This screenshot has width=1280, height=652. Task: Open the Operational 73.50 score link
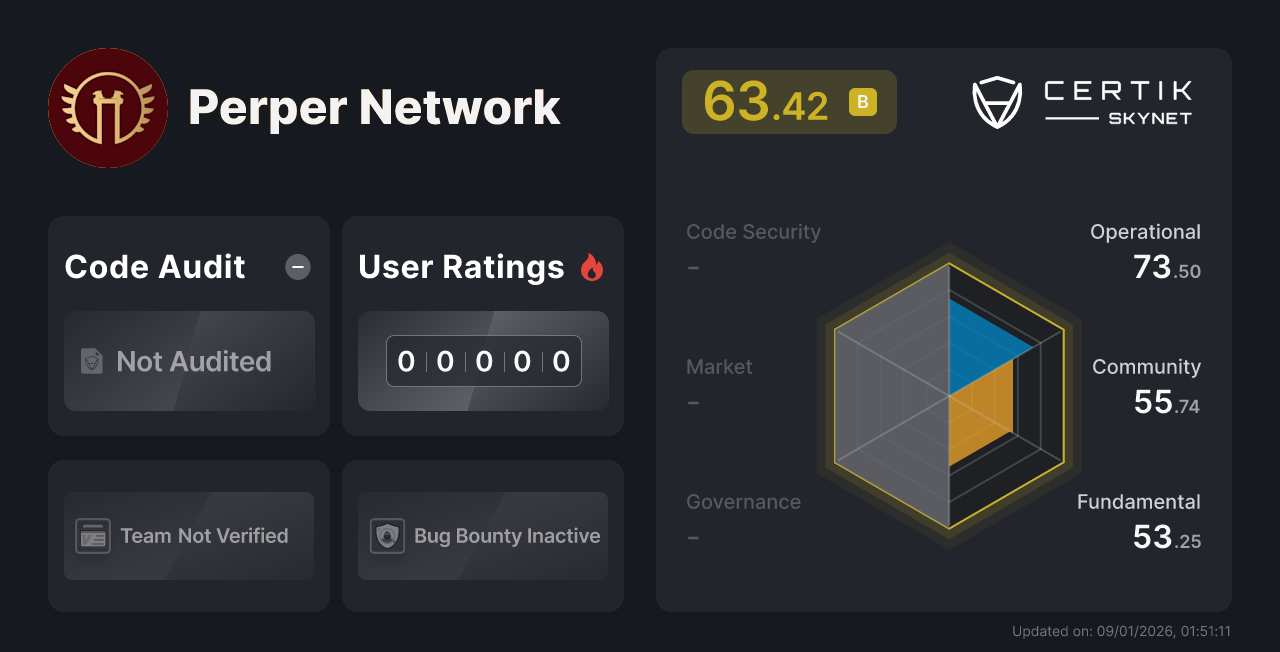[1145, 249]
